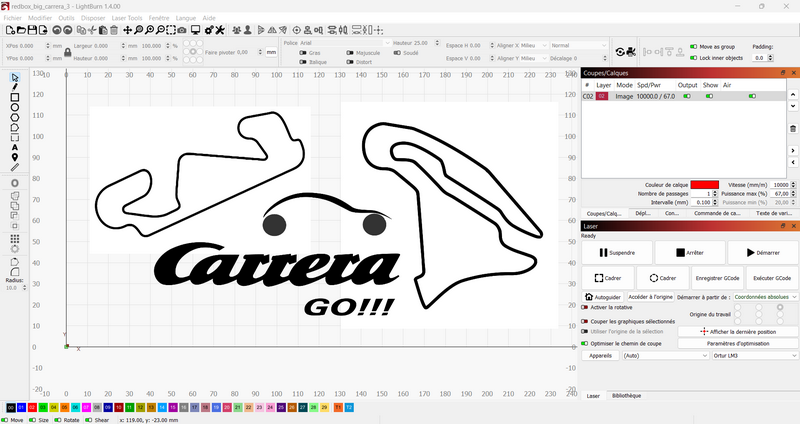
Task: Toggle the 'Lock inner objects' switch
Action: tap(693, 58)
